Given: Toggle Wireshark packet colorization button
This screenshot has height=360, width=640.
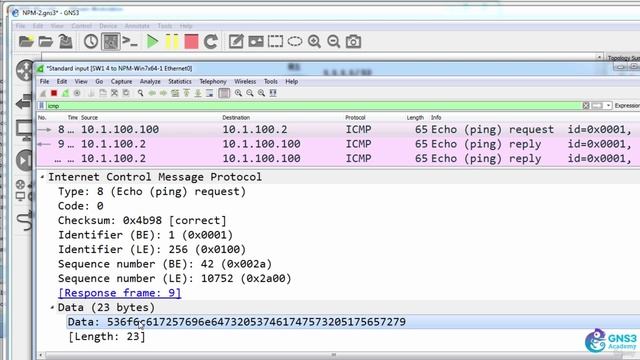Looking at the screenshot, I should coord(224,93).
